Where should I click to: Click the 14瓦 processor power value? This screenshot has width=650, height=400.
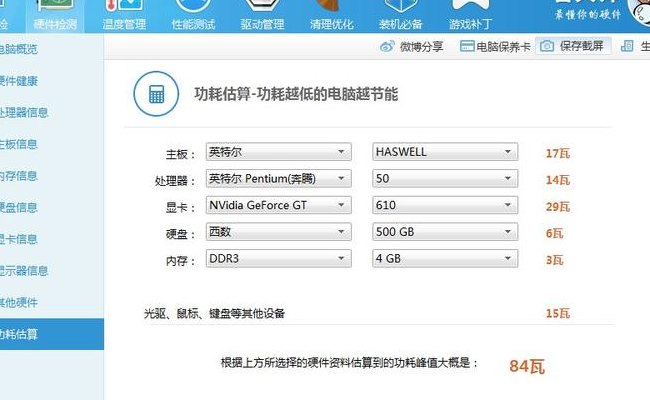pos(558,180)
